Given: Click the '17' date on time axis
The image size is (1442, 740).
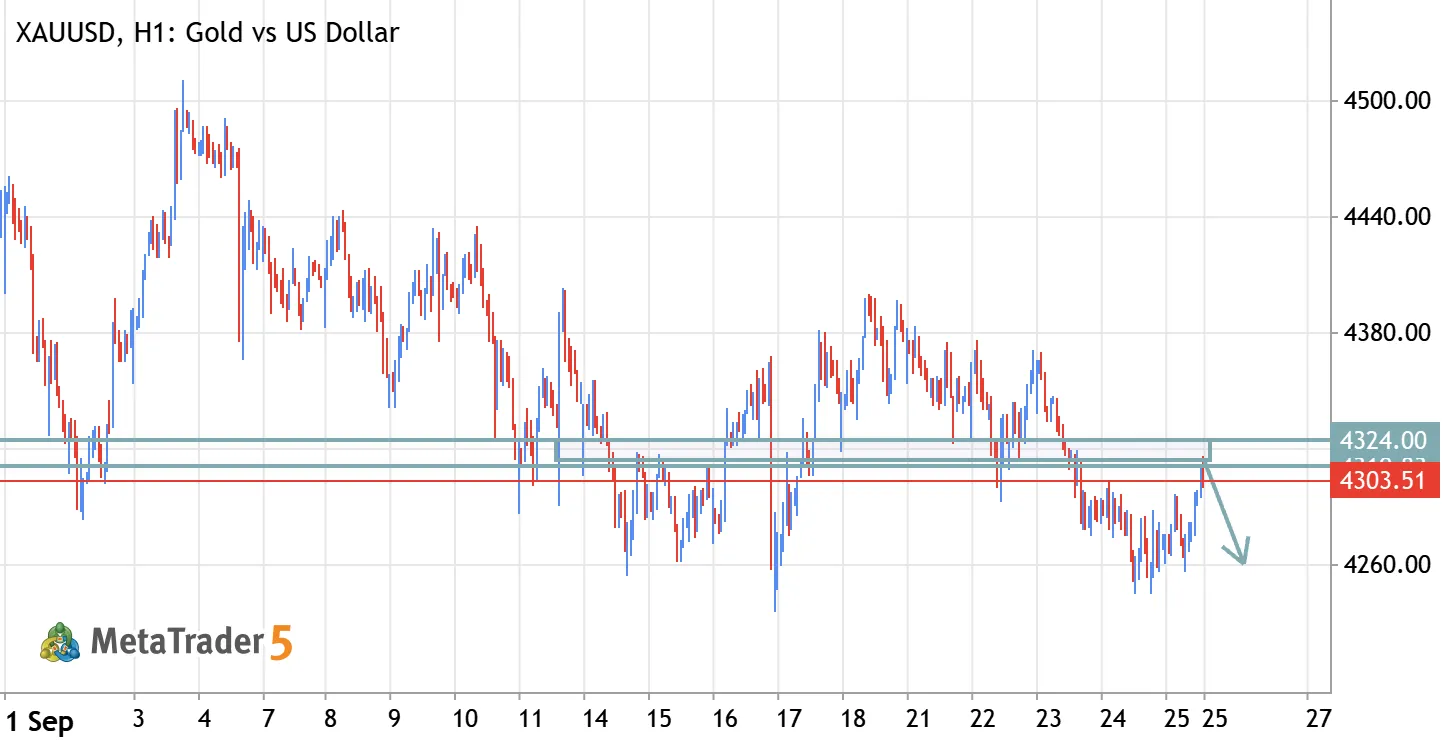Looking at the screenshot, I should (x=788, y=718).
